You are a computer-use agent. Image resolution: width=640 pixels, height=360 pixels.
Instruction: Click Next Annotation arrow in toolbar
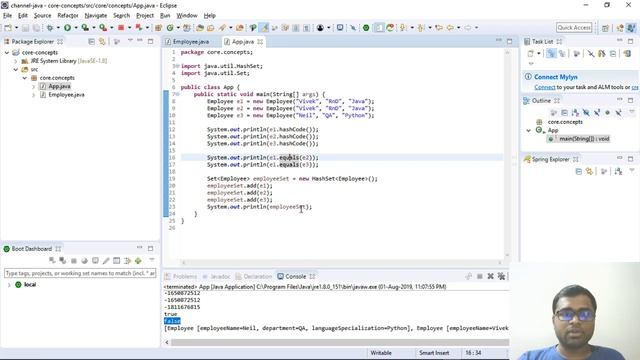403,28
